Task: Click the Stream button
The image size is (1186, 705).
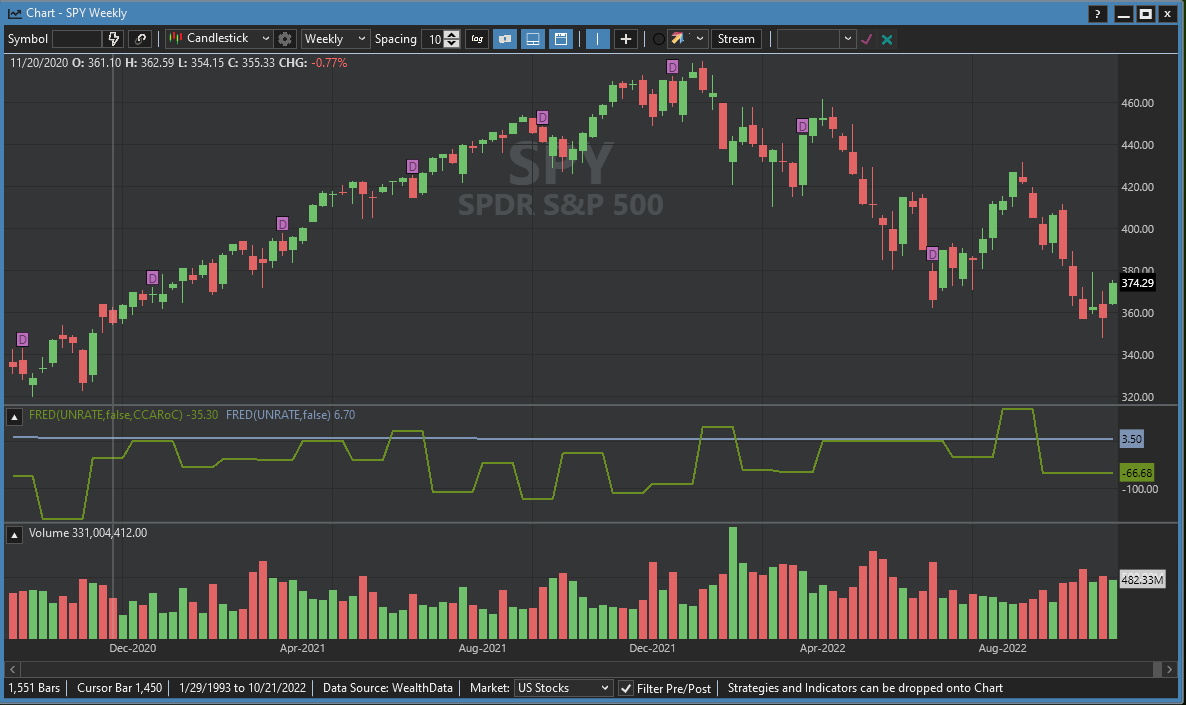Action: [736, 39]
